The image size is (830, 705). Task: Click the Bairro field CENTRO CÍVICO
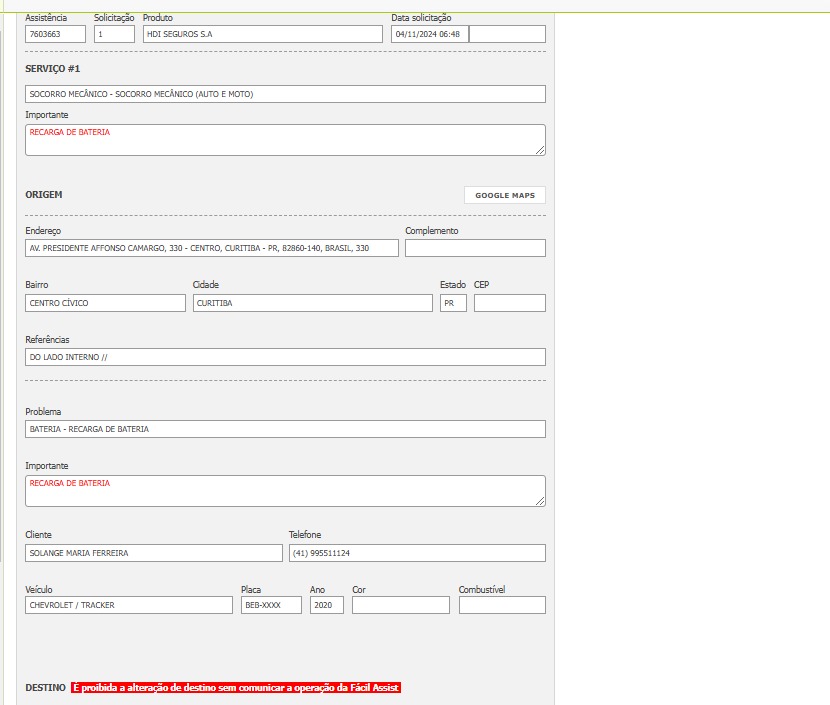pos(105,303)
